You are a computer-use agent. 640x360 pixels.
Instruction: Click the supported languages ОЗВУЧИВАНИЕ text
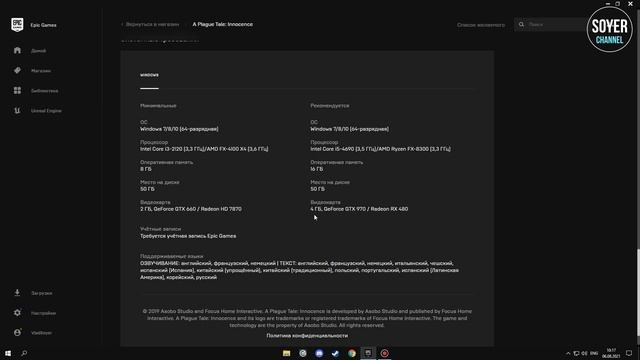point(299,270)
